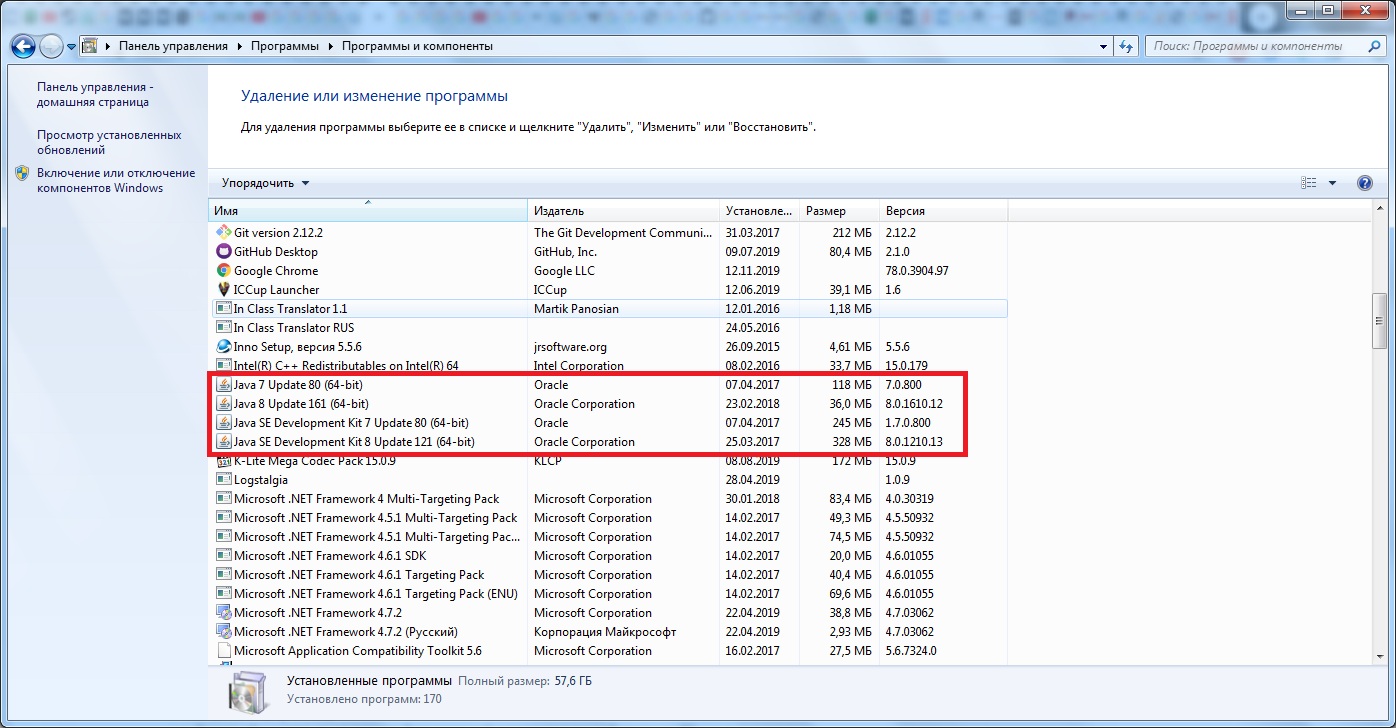Click Панель управления breadcrumb in address bar
This screenshot has height=728, width=1396.
(173, 46)
